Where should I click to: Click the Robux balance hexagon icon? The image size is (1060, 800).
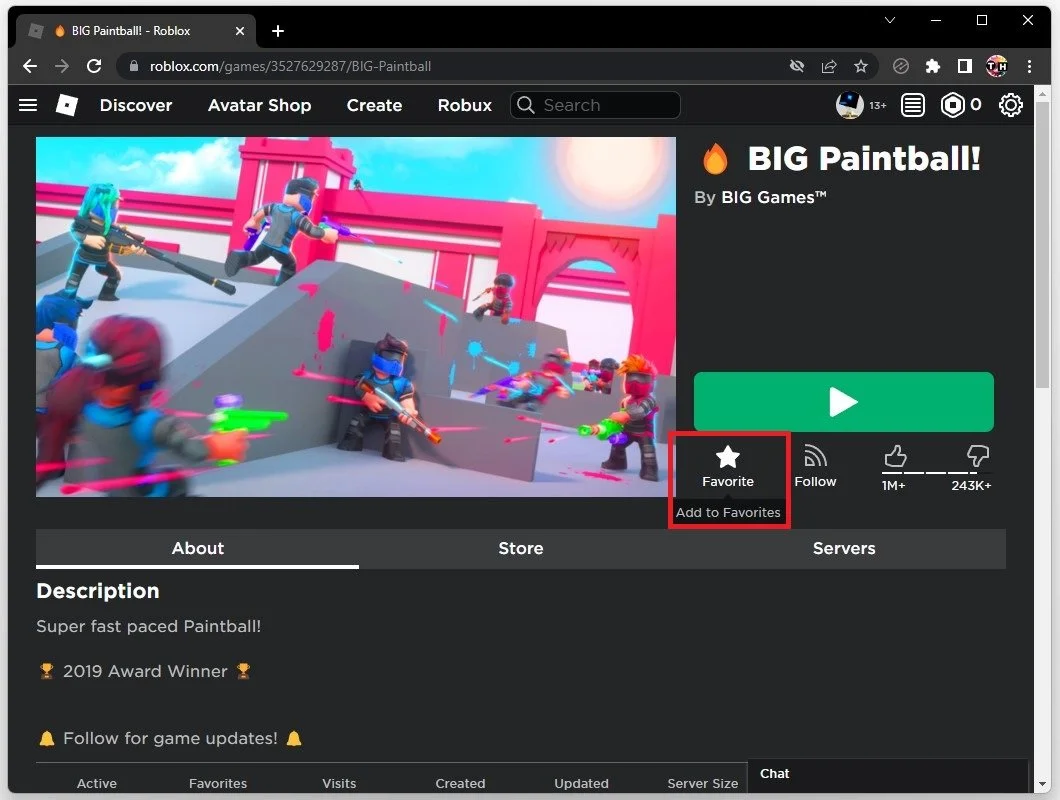pos(953,105)
